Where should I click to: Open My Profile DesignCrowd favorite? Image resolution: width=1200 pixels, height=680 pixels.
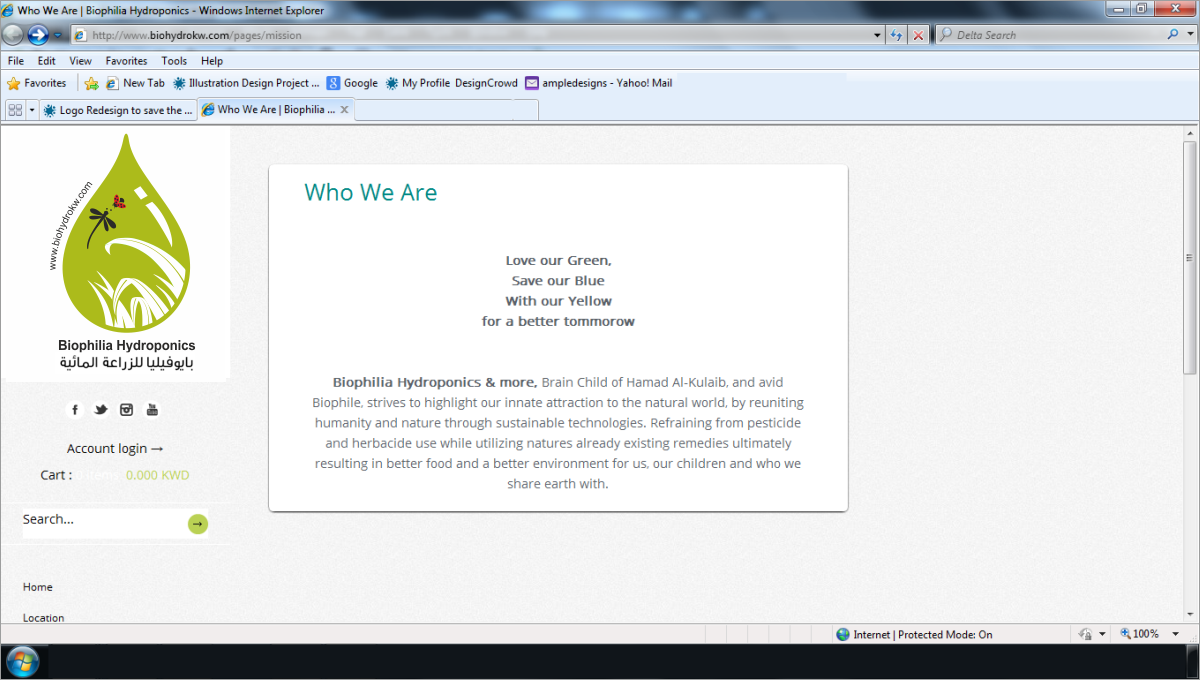[452, 83]
